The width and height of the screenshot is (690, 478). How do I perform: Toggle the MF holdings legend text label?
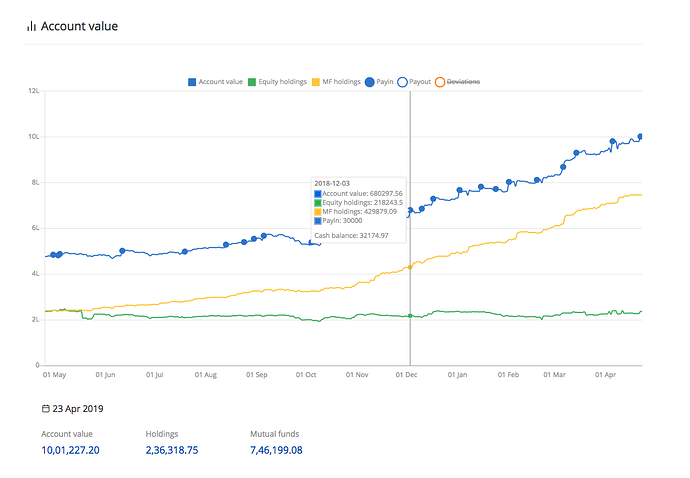click(x=341, y=81)
